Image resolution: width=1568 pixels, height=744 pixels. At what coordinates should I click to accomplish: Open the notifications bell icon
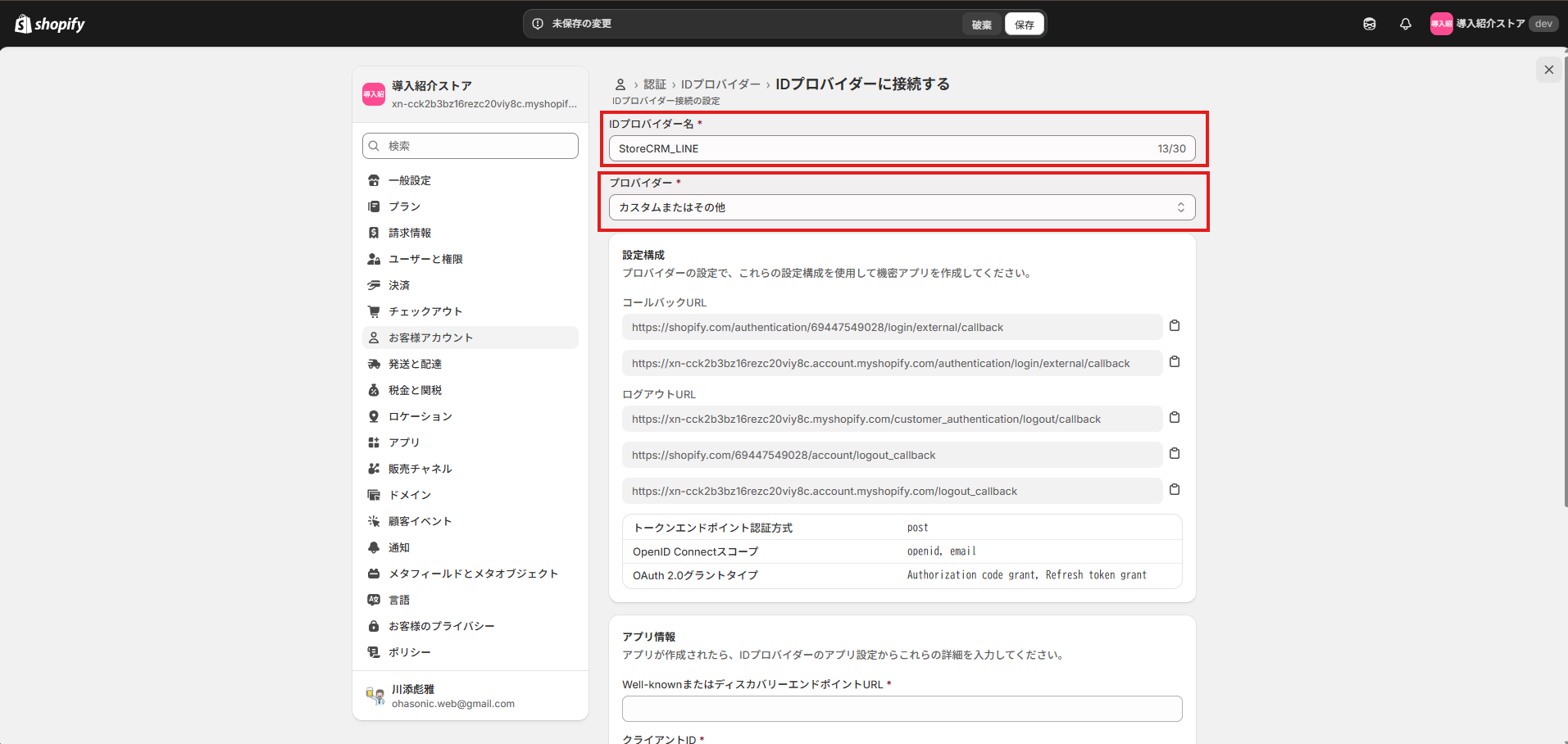pyautogui.click(x=1405, y=24)
